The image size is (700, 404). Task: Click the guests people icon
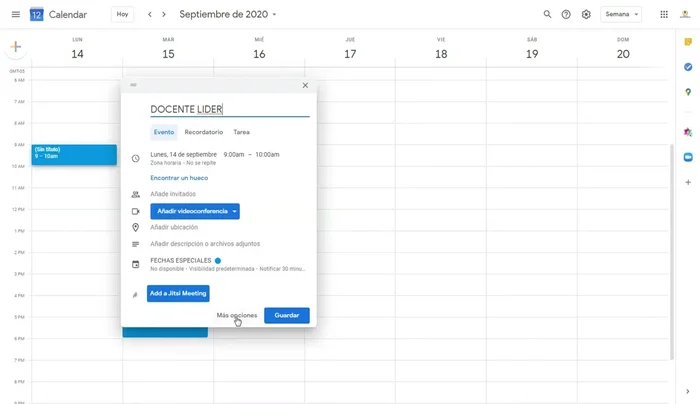[x=136, y=194]
